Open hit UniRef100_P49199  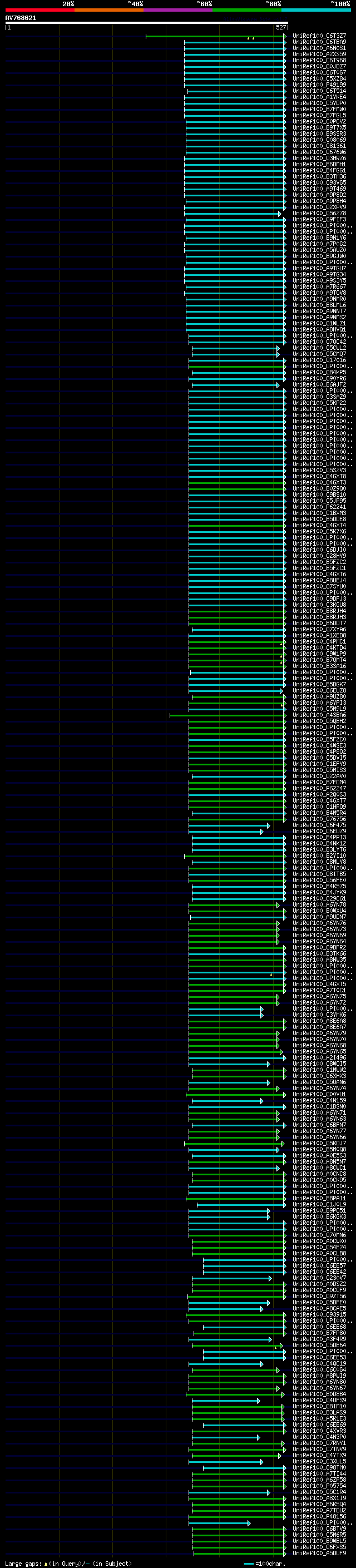[x=319, y=85]
